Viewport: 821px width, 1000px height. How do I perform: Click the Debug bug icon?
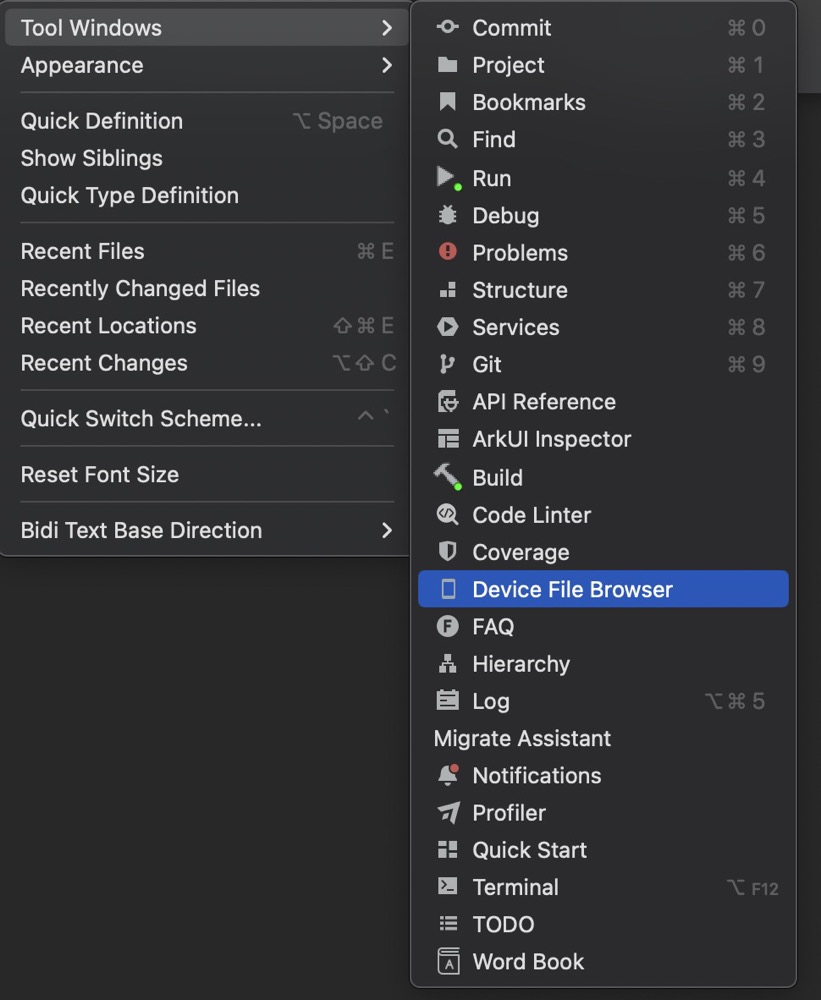pos(447,215)
